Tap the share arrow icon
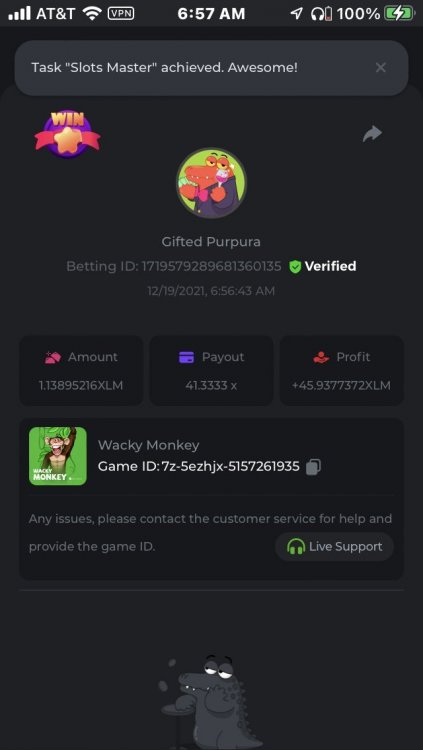This screenshot has width=423, height=750. coord(372,134)
